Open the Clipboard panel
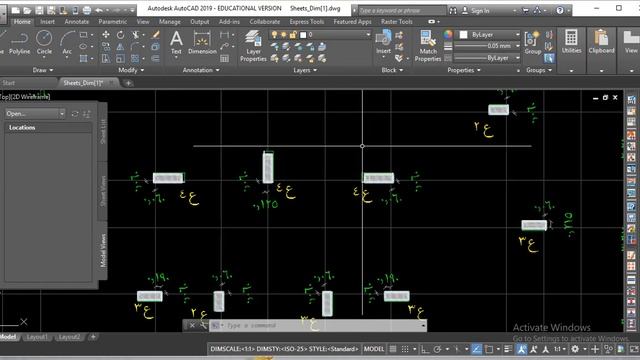Viewport: 640px width, 360px height. pyautogui.click(x=601, y=42)
